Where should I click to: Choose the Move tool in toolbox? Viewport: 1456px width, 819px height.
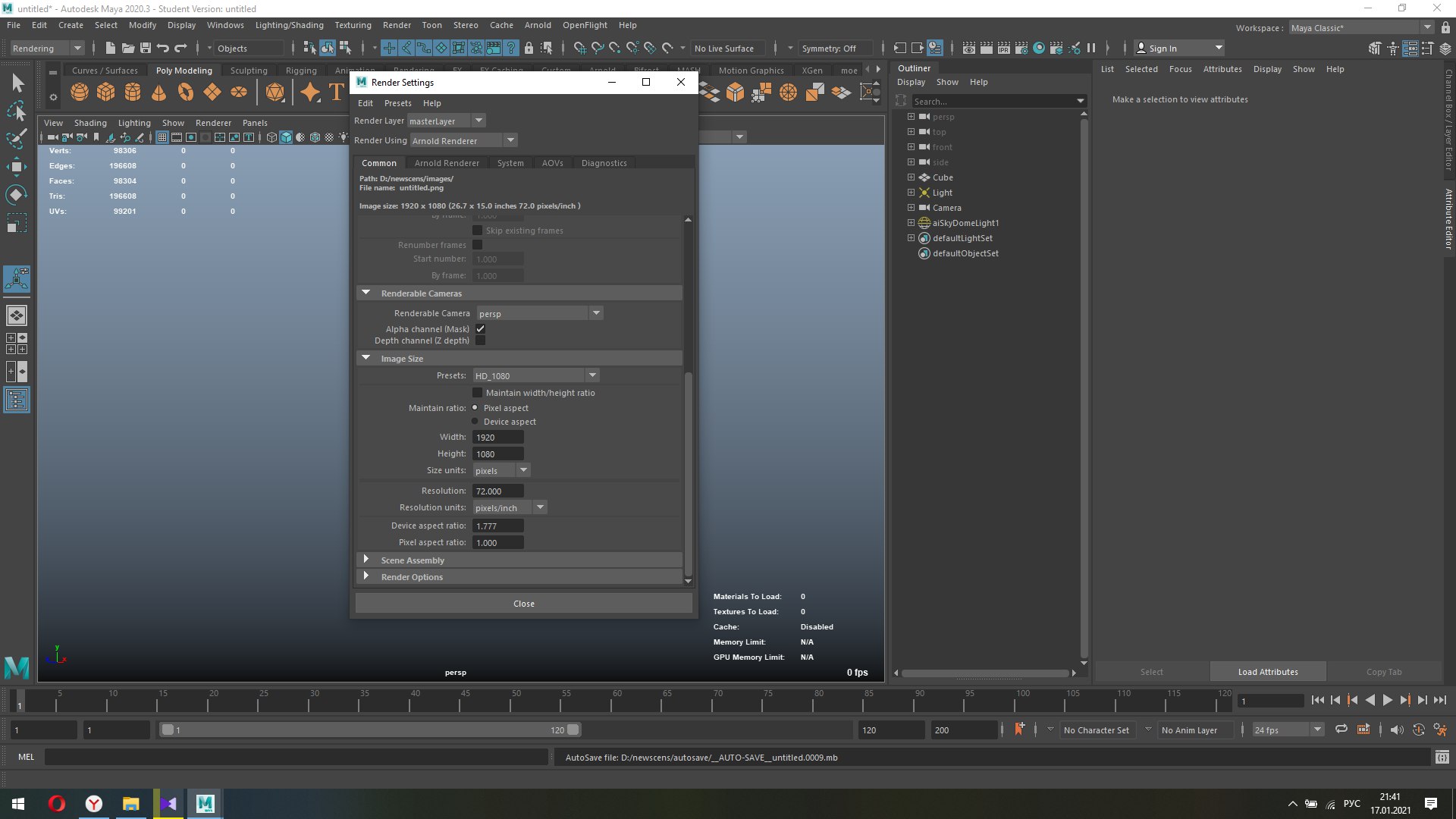coord(17,167)
